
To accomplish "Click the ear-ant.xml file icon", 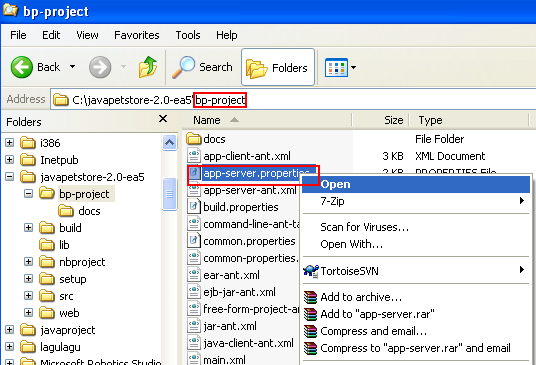I will point(194,275).
